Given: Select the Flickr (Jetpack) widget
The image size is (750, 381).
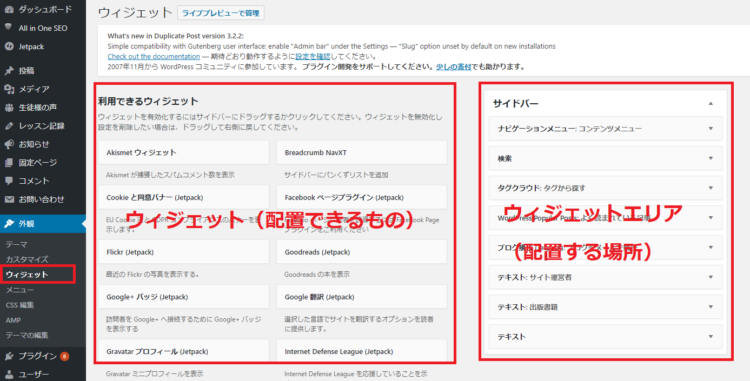Looking at the screenshot, I should coord(183,251).
